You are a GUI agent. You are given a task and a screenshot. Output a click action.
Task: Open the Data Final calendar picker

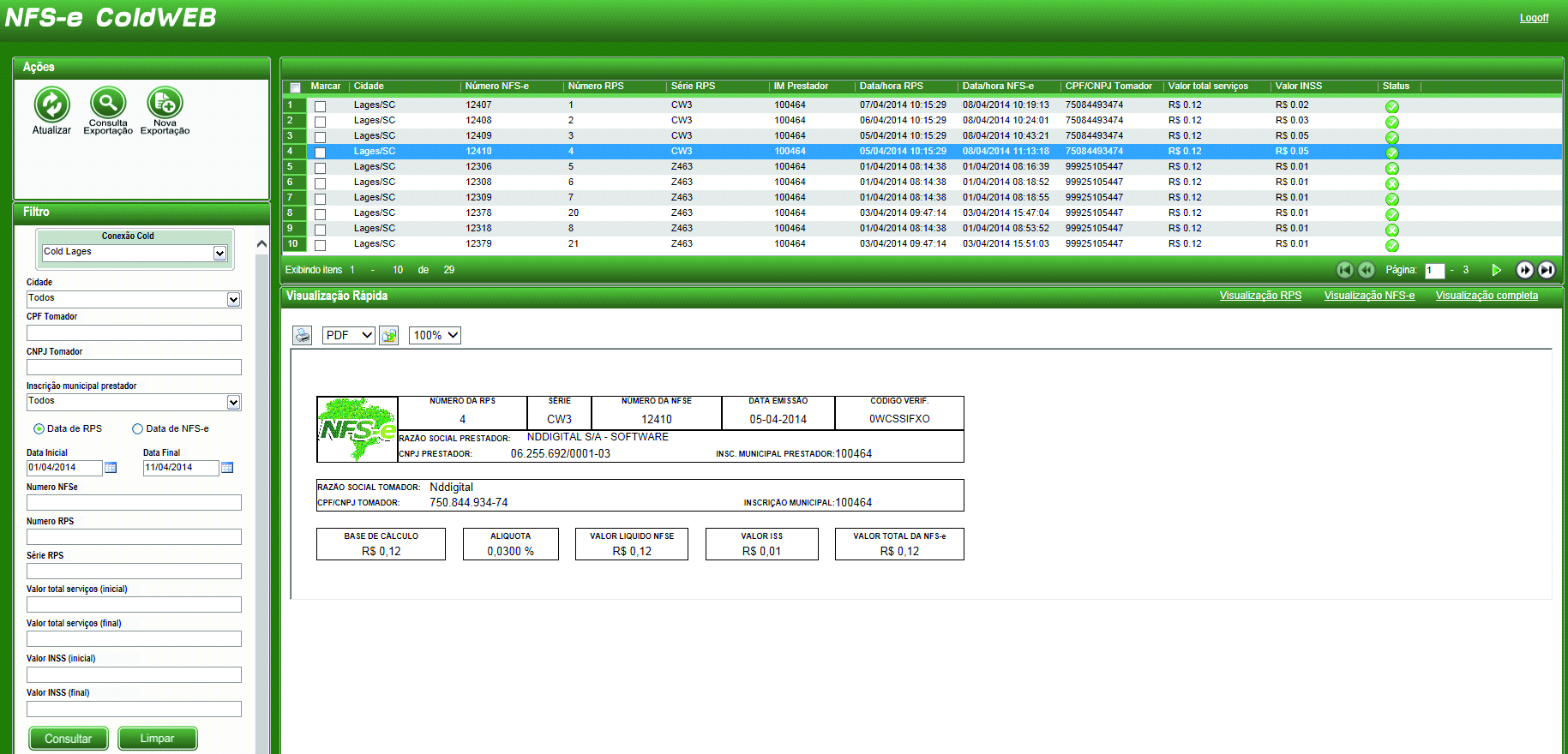pyautogui.click(x=227, y=468)
